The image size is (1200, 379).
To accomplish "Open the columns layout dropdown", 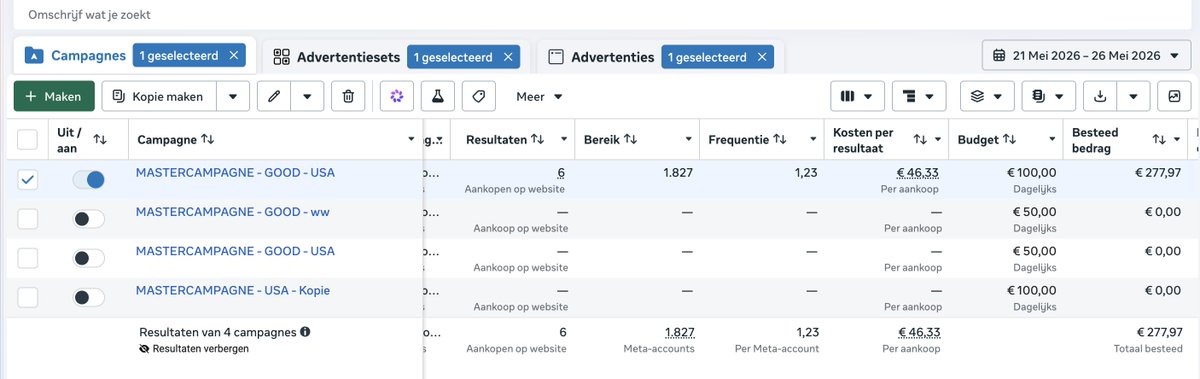I will (x=857, y=97).
